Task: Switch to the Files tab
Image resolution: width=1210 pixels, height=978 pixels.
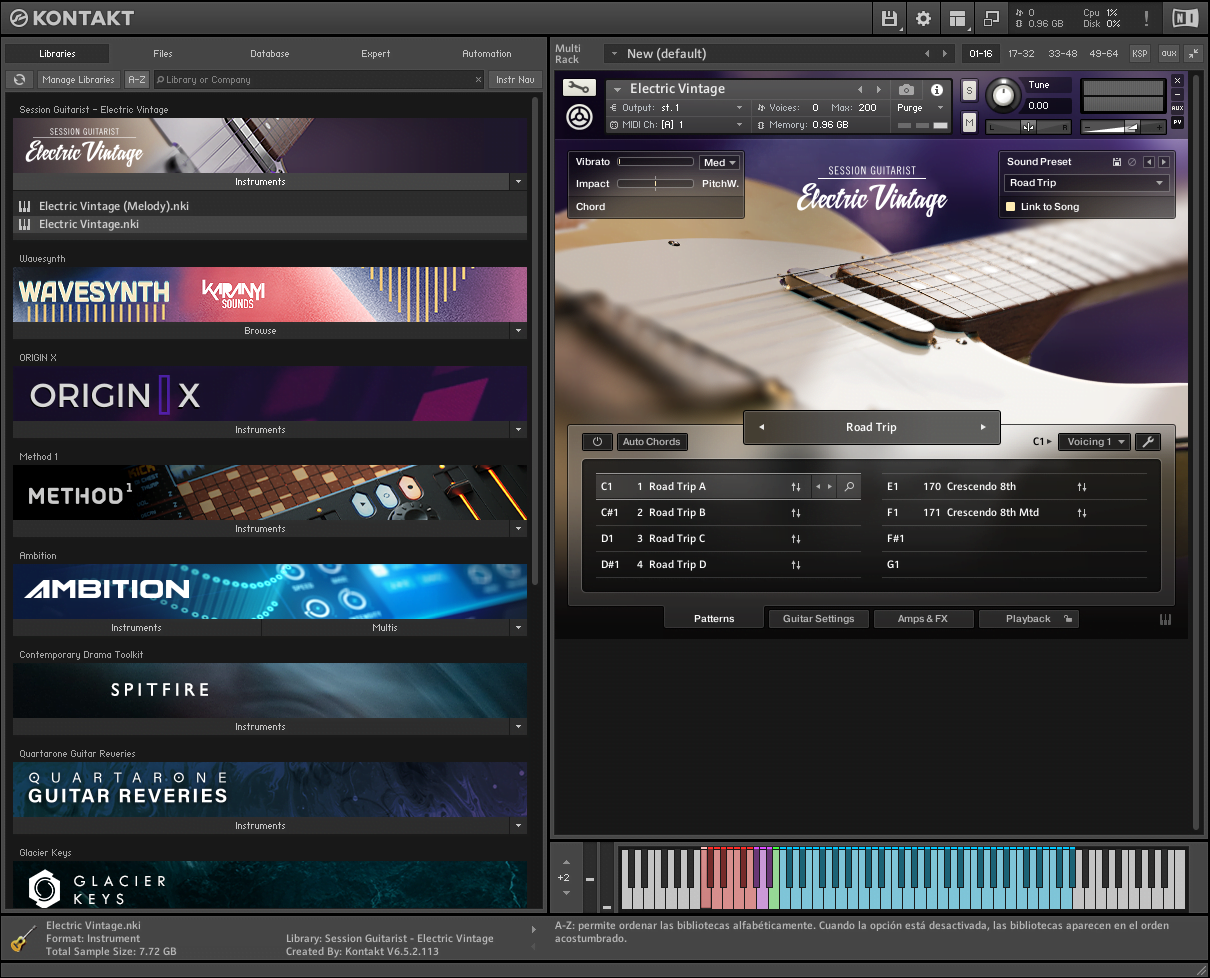Action: (x=163, y=54)
